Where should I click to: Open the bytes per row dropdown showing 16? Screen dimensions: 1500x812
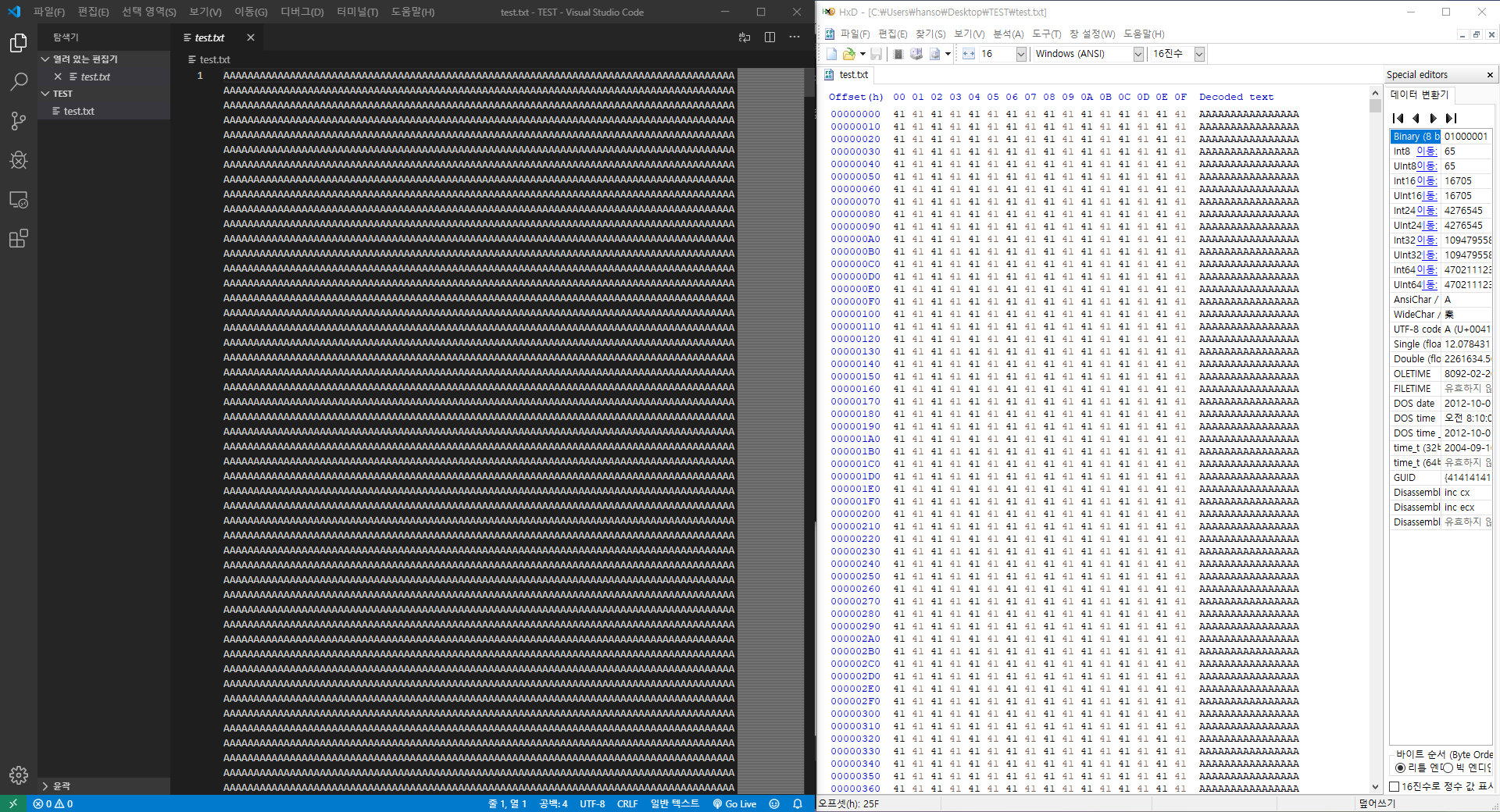coord(1021,54)
